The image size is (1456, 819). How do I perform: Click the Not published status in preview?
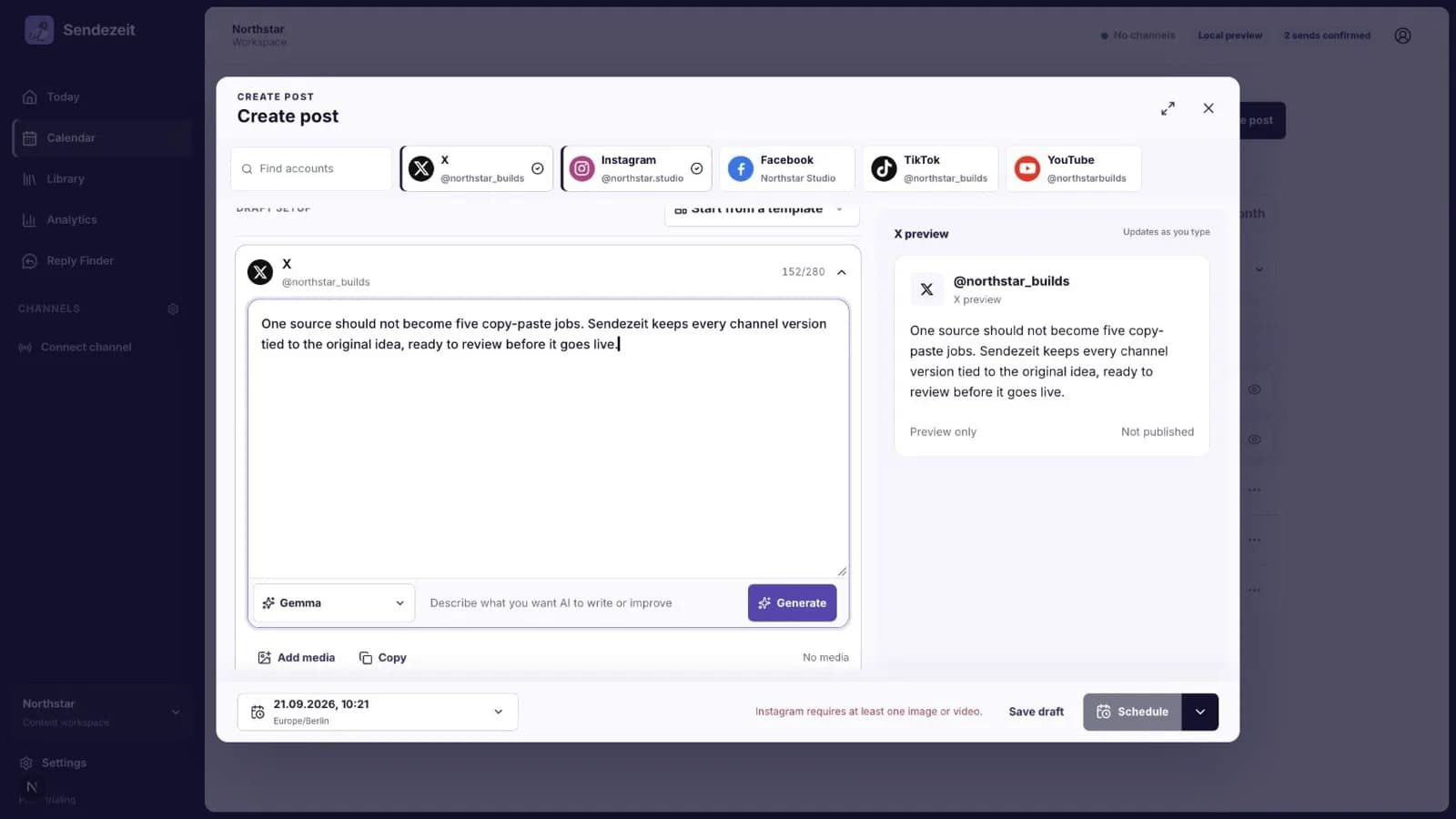tap(1158, 432)
